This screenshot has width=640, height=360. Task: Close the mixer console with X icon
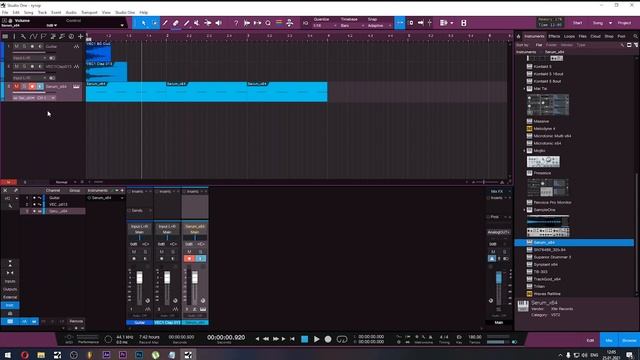[x=5, y=191]
